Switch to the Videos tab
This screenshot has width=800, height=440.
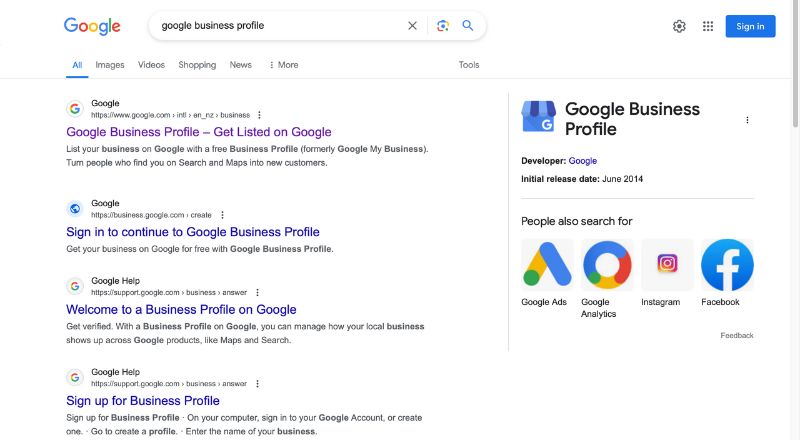[151, 65]
